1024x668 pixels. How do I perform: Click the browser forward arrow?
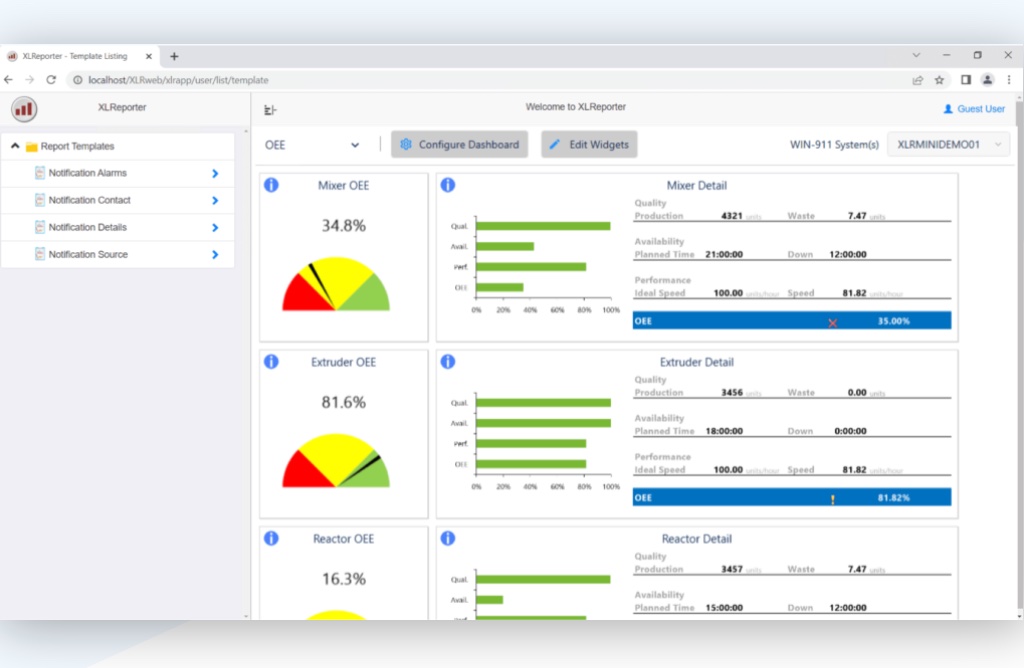tap(29, 80)
